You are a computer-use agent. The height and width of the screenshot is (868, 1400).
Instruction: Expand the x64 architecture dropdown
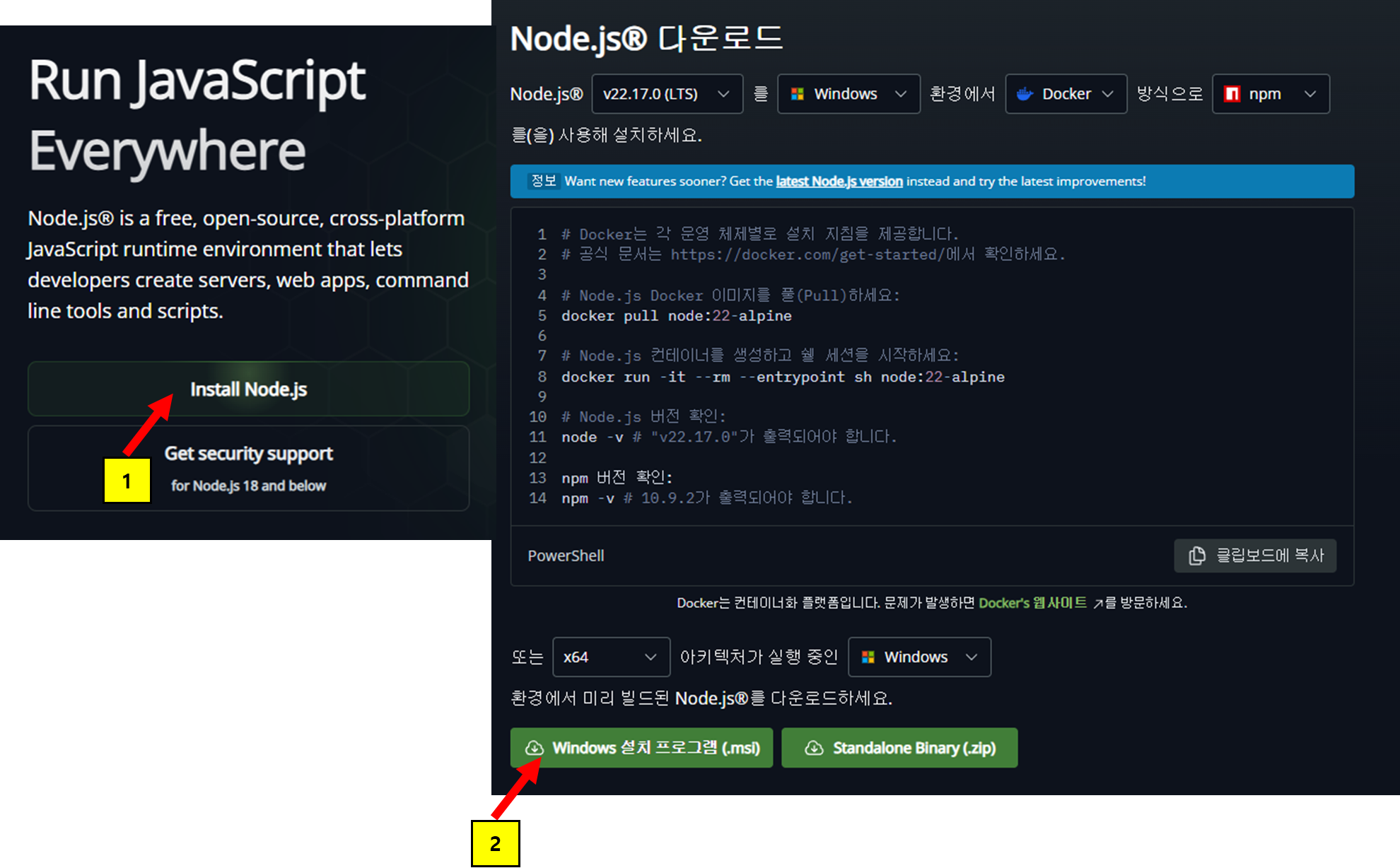coord(611,657)
